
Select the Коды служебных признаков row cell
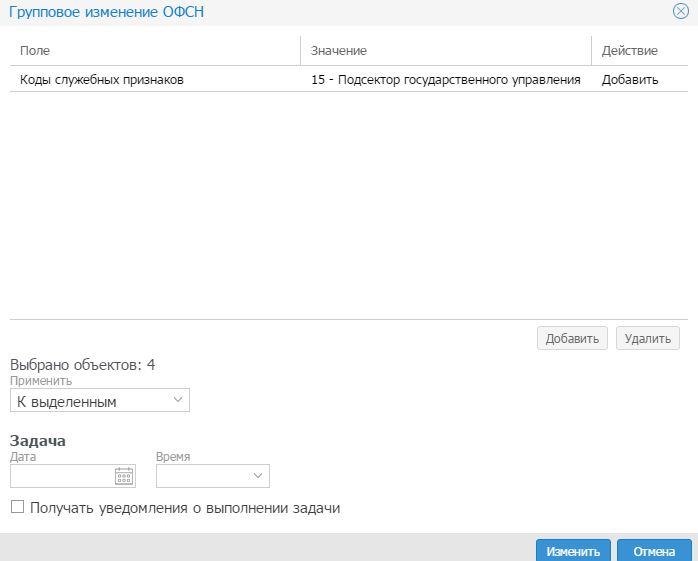point(155,80)
